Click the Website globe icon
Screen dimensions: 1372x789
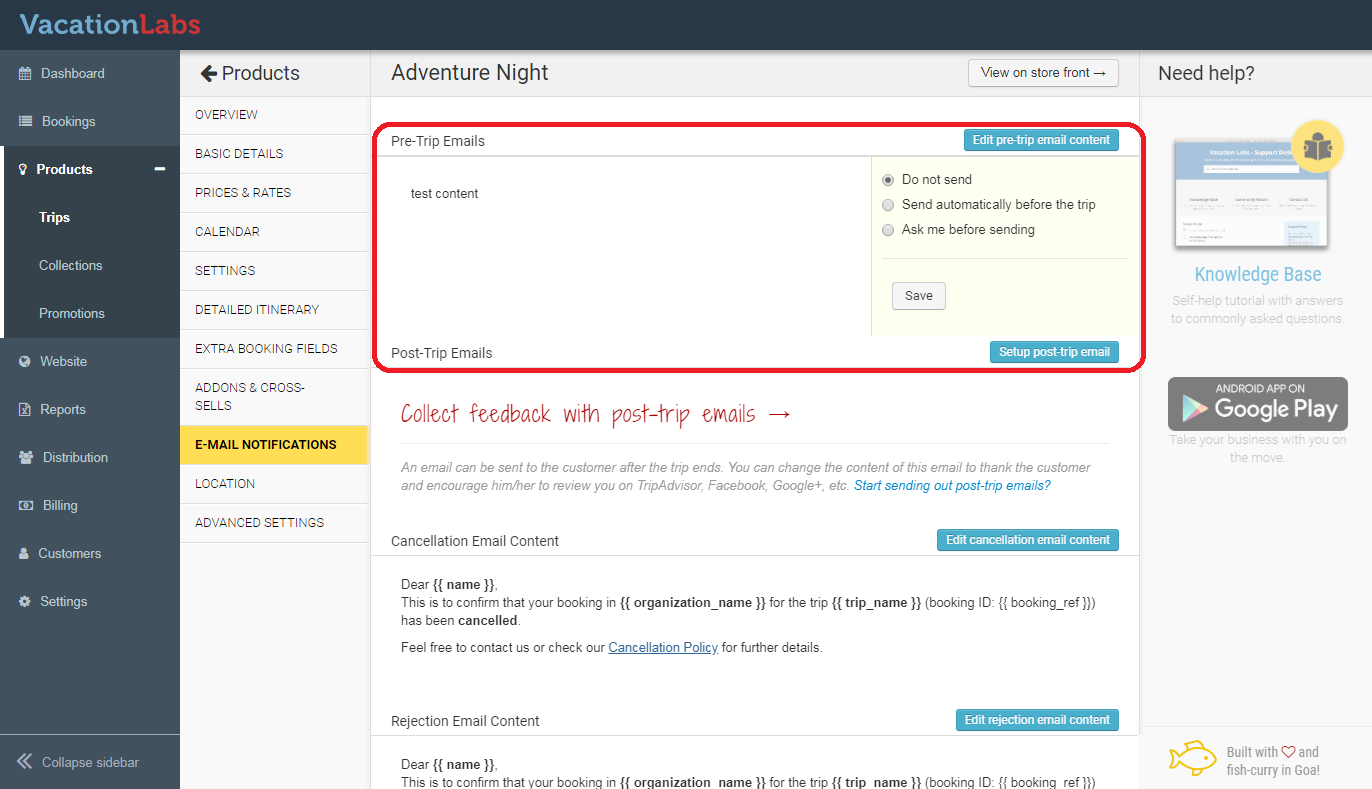pos(25,362)
